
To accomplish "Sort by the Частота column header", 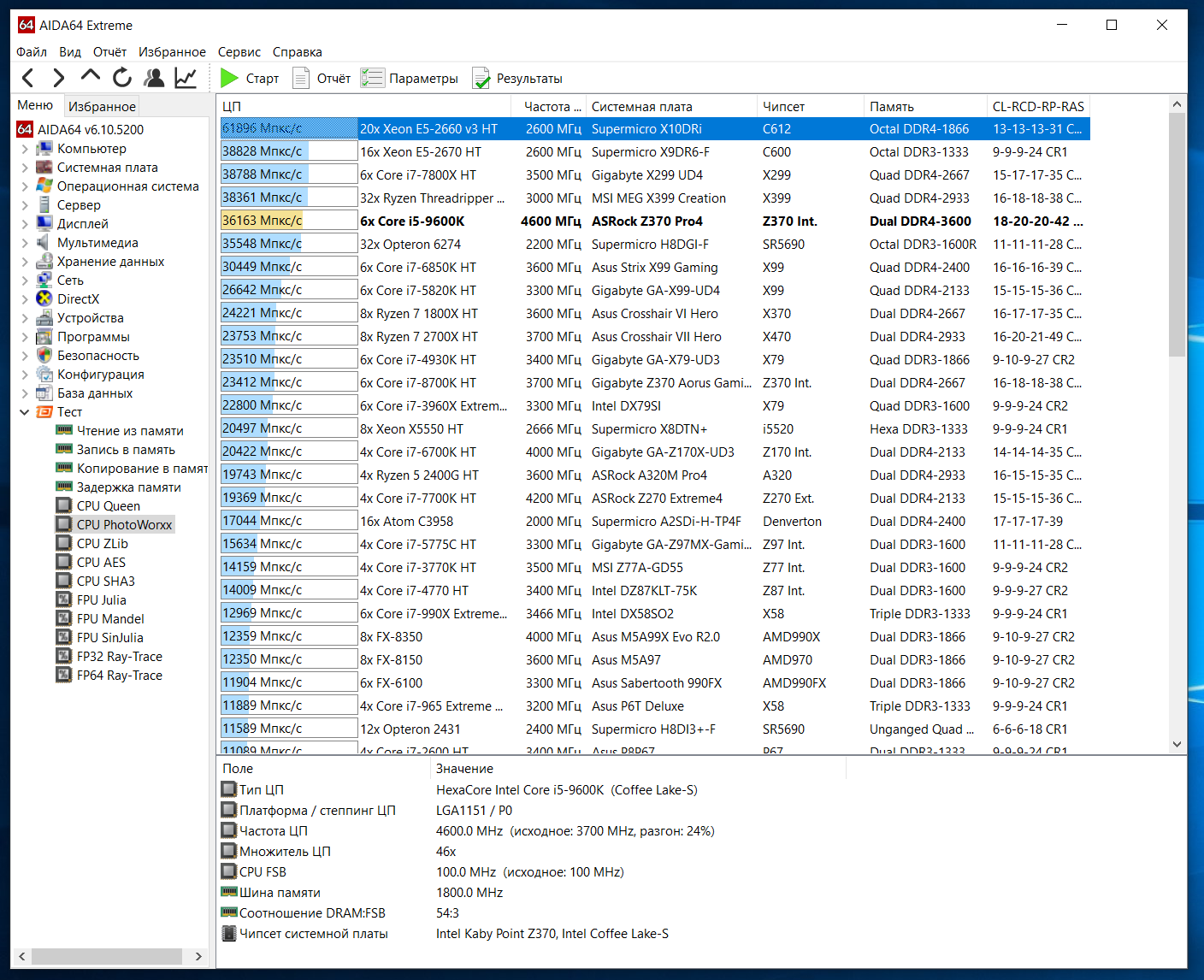I will coord(549,106).
